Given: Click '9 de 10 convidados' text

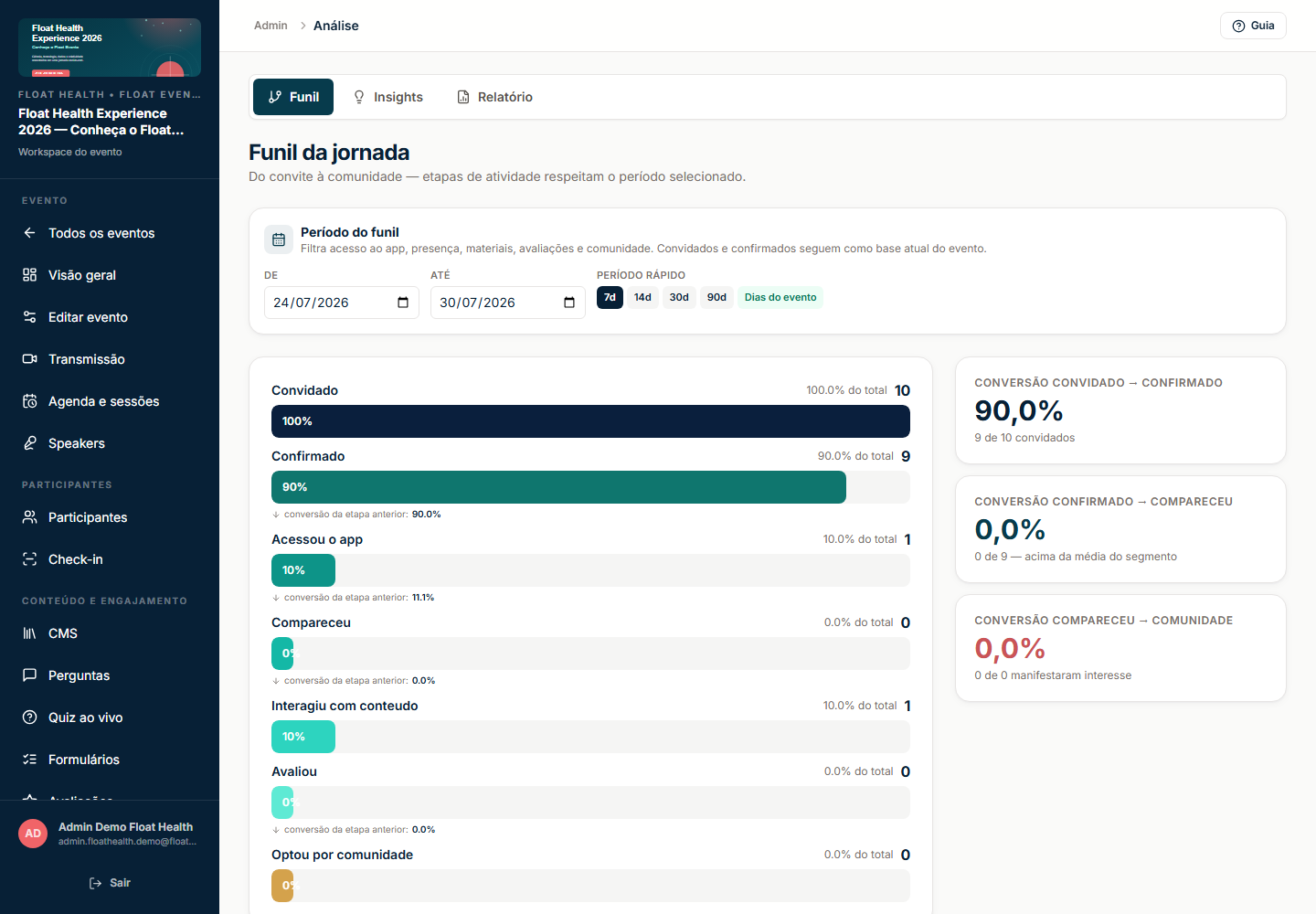Looking at the screenshot, I should [x=1024, y=438].
